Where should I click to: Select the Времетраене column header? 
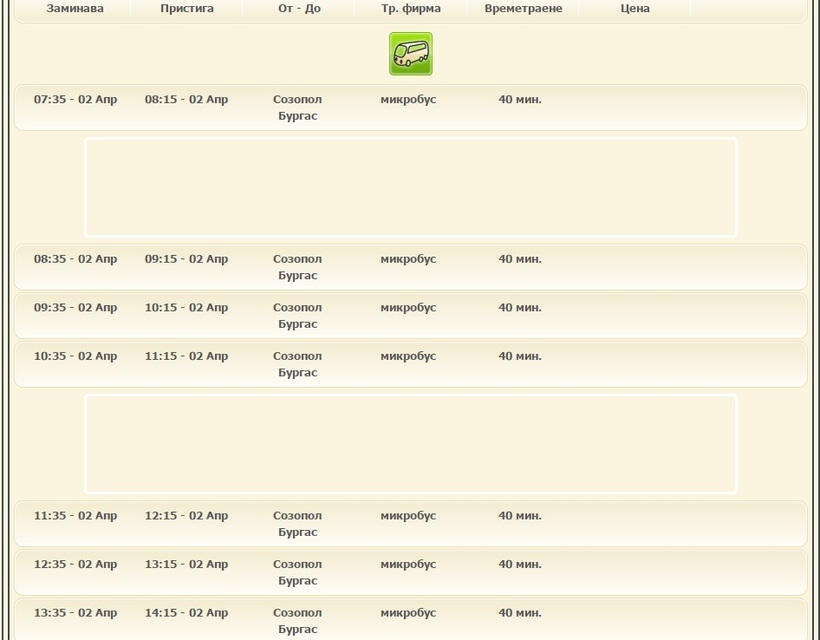coord(523,9)
